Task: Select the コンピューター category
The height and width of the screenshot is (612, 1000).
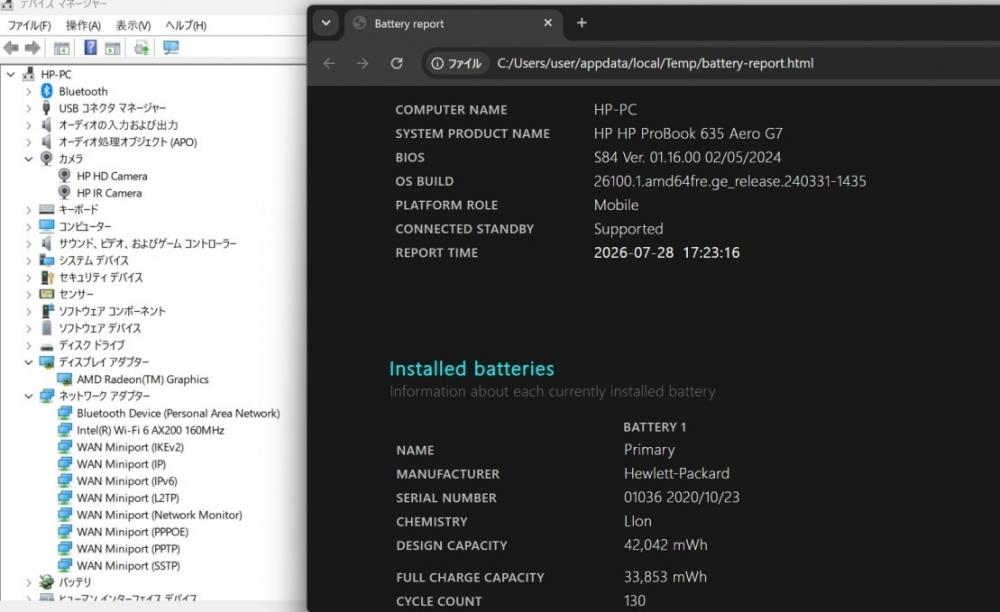Action: pos(85,227)
